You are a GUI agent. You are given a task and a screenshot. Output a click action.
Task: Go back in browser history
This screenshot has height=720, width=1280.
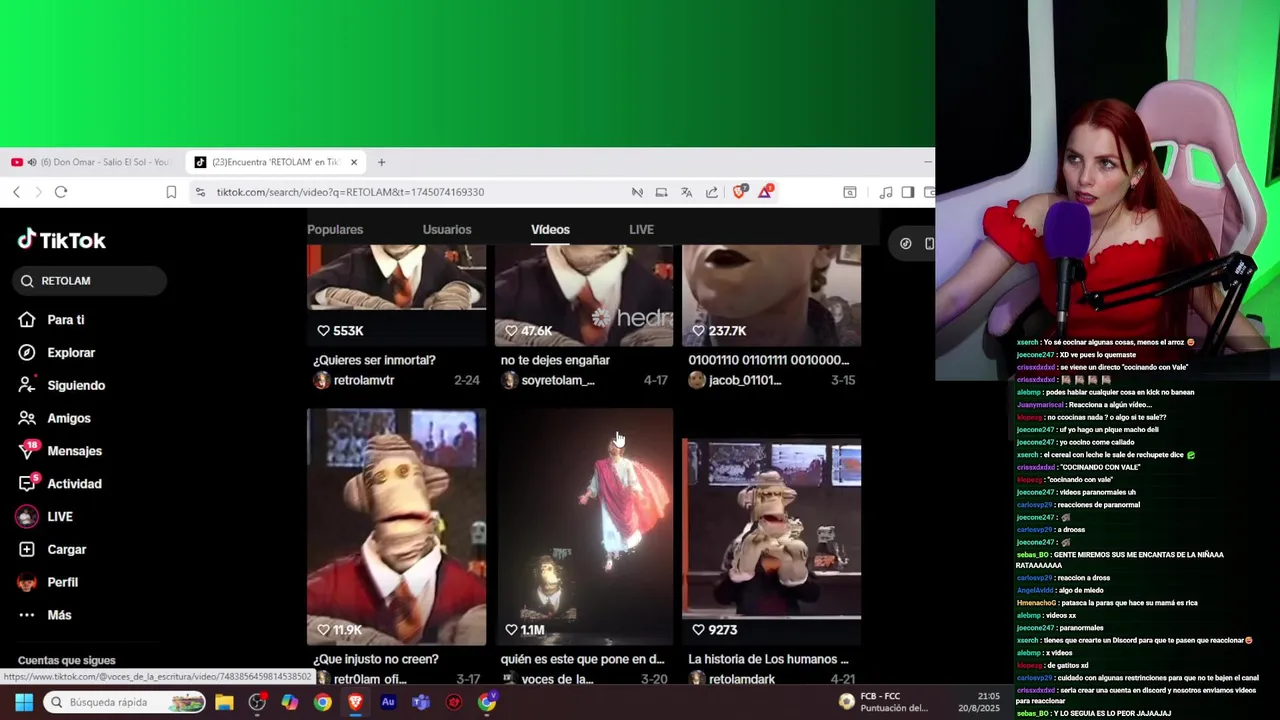pyautogui.click(x=16, y=192)
